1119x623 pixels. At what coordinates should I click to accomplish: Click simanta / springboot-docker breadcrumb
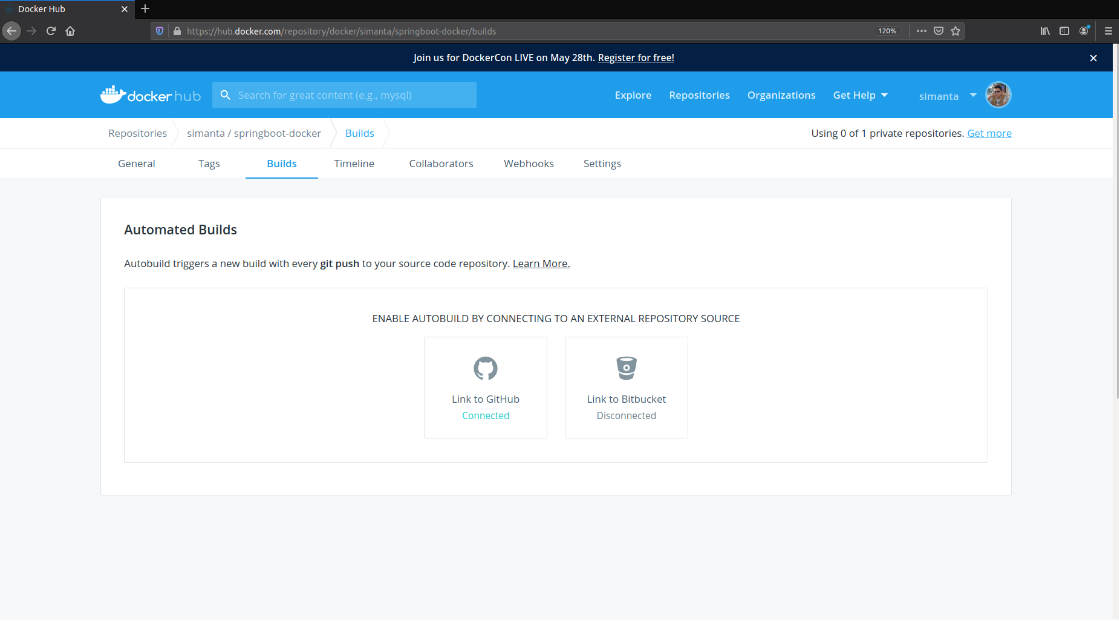(x=254, y=133)
